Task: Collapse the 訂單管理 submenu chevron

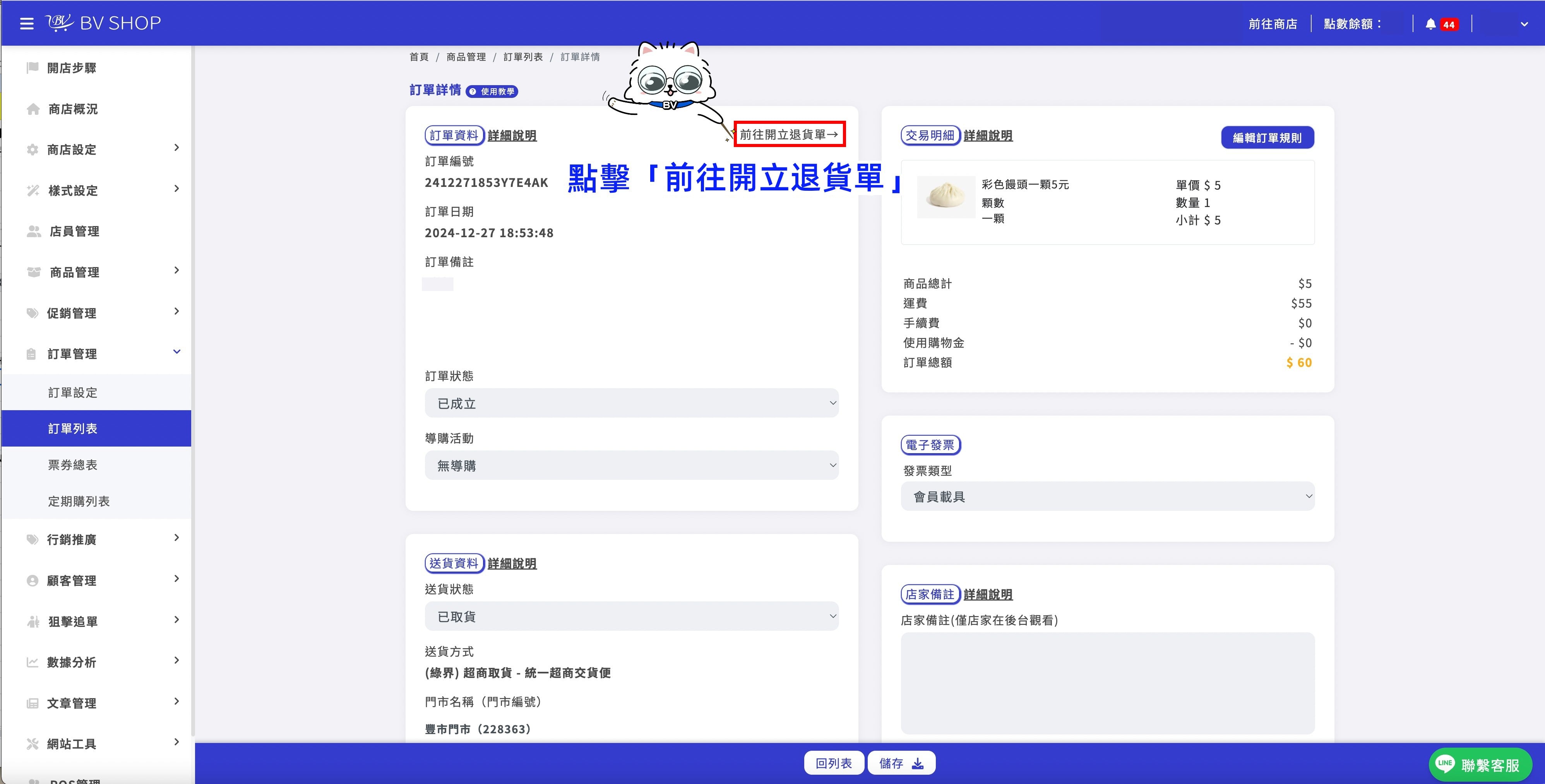Action: point(176,351)
